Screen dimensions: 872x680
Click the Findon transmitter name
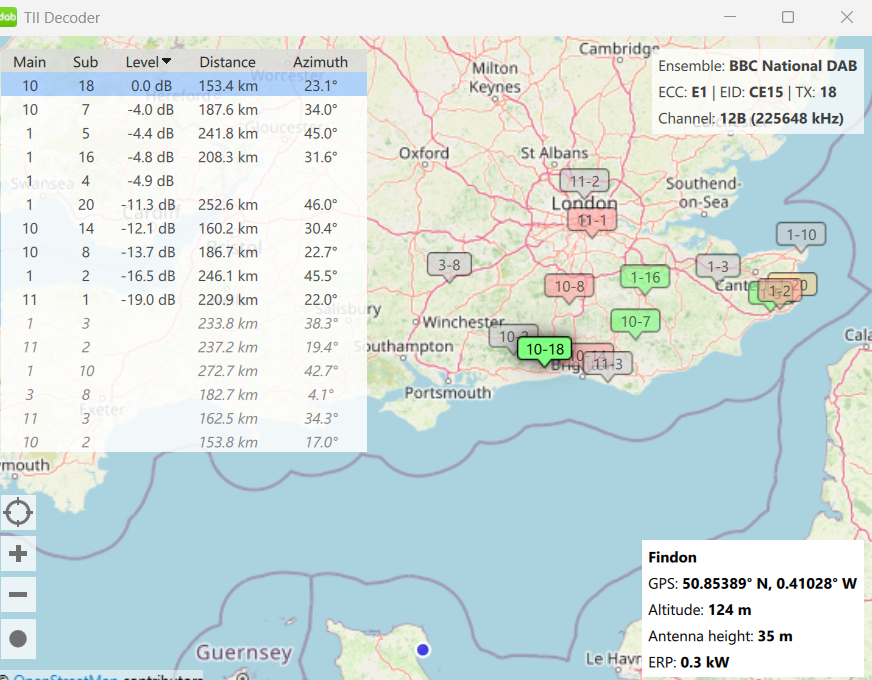click(x=672, y=557)
